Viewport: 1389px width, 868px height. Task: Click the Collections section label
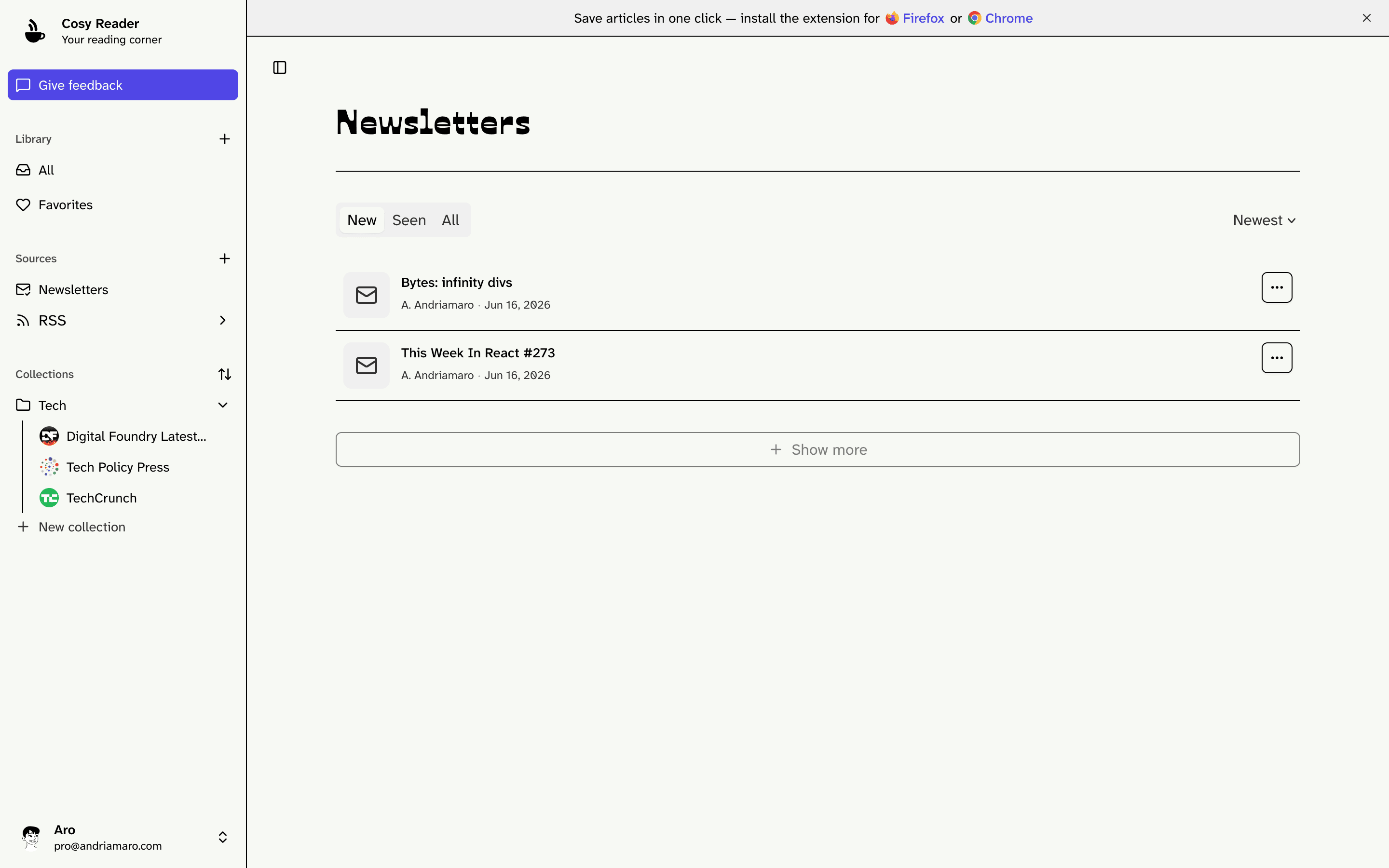pos(45,374)
